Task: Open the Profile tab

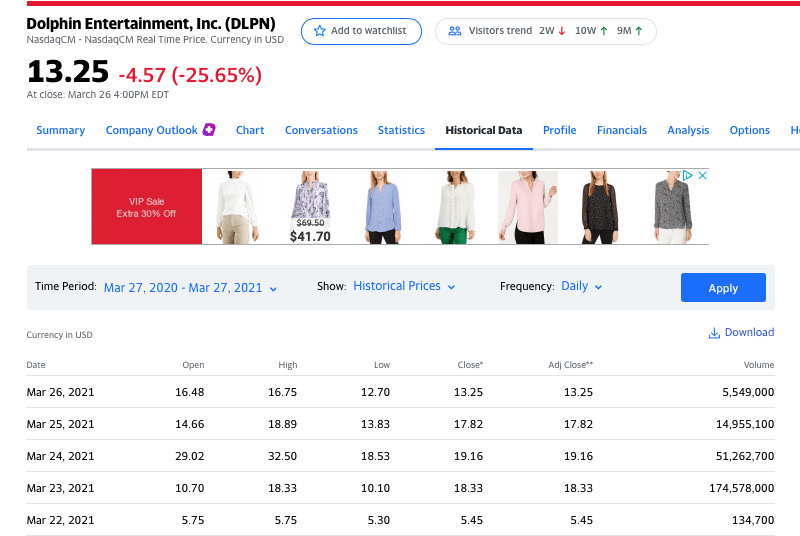Action: pos(560,130)
